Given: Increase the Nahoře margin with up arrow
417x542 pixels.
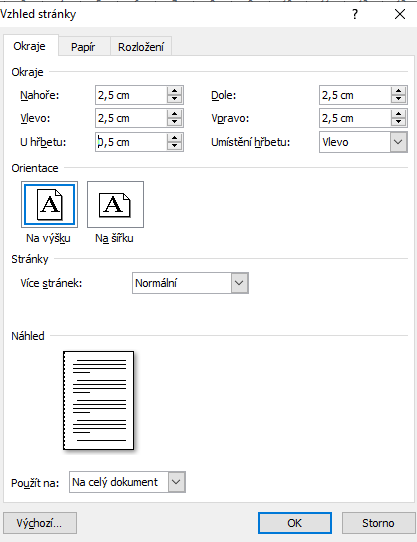Looking at the screenshot, I should point(174,91).
